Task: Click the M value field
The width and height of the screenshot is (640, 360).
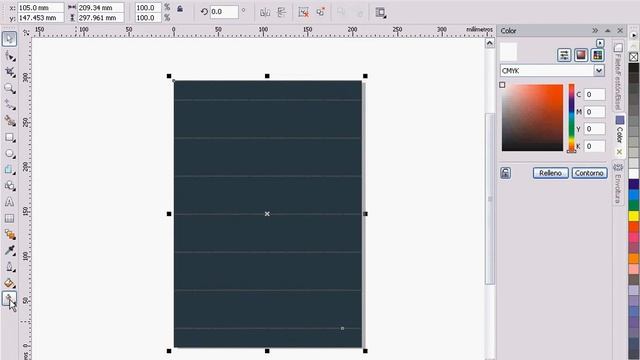Action: [x=594, y=111]
